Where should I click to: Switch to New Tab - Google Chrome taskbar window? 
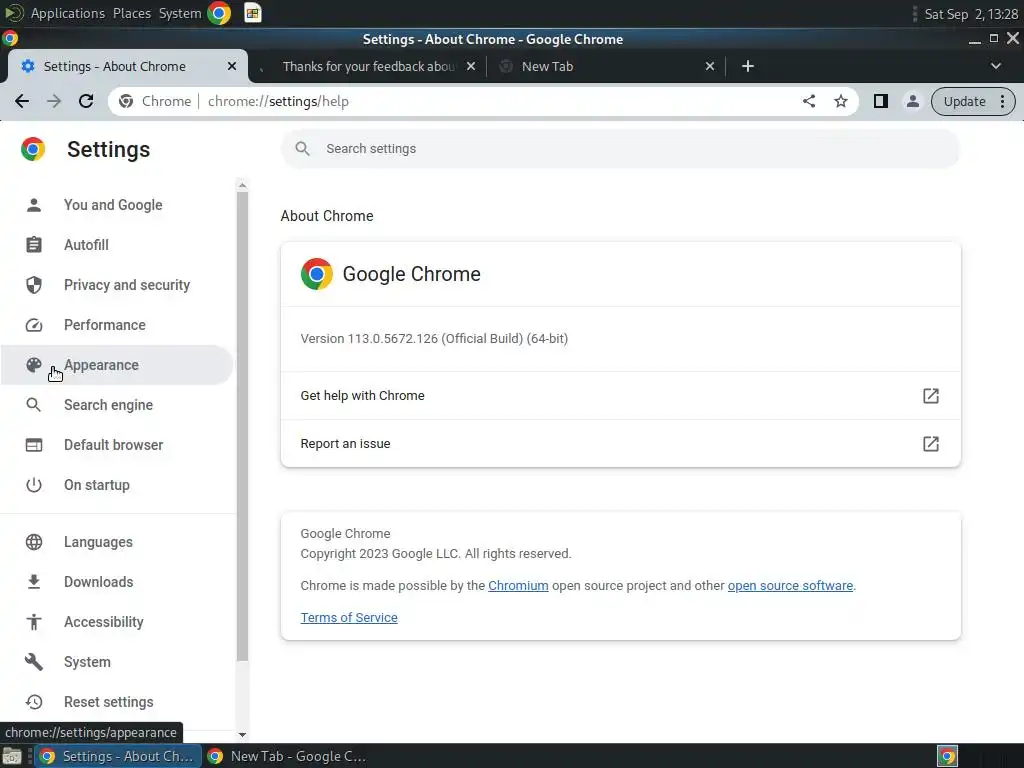pyautogui.click(x=287, y=756)
